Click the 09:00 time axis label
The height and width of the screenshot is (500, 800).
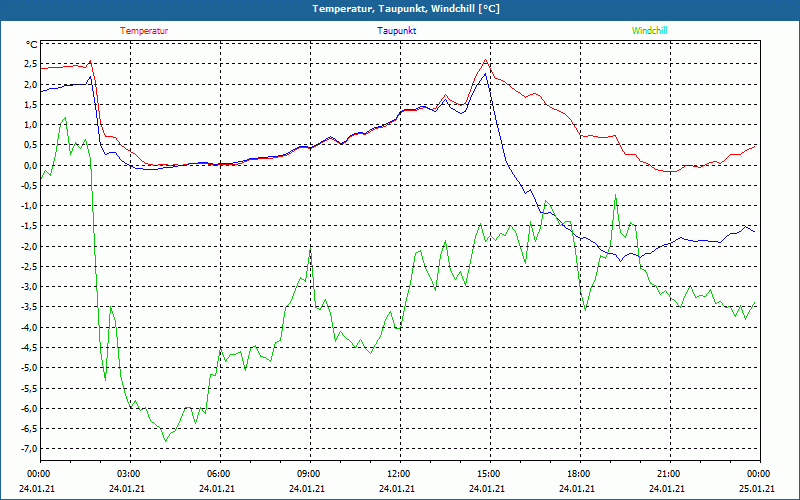click(x=309, y=474)
